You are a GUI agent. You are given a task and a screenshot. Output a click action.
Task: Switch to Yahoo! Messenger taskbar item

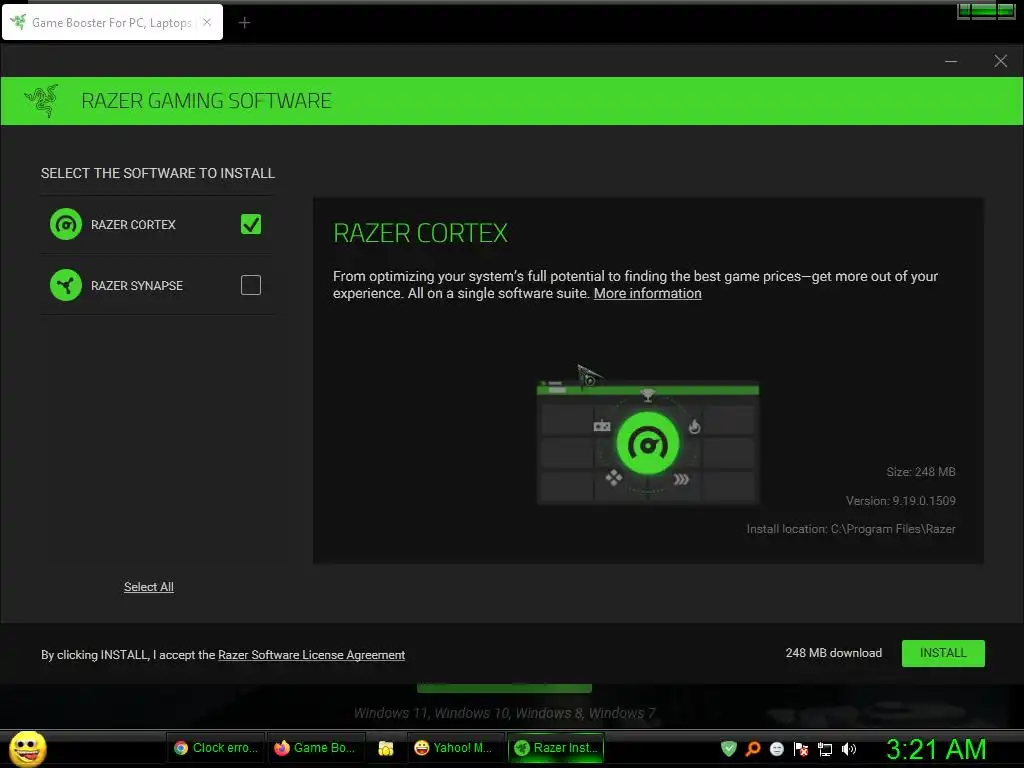[455, 748]
